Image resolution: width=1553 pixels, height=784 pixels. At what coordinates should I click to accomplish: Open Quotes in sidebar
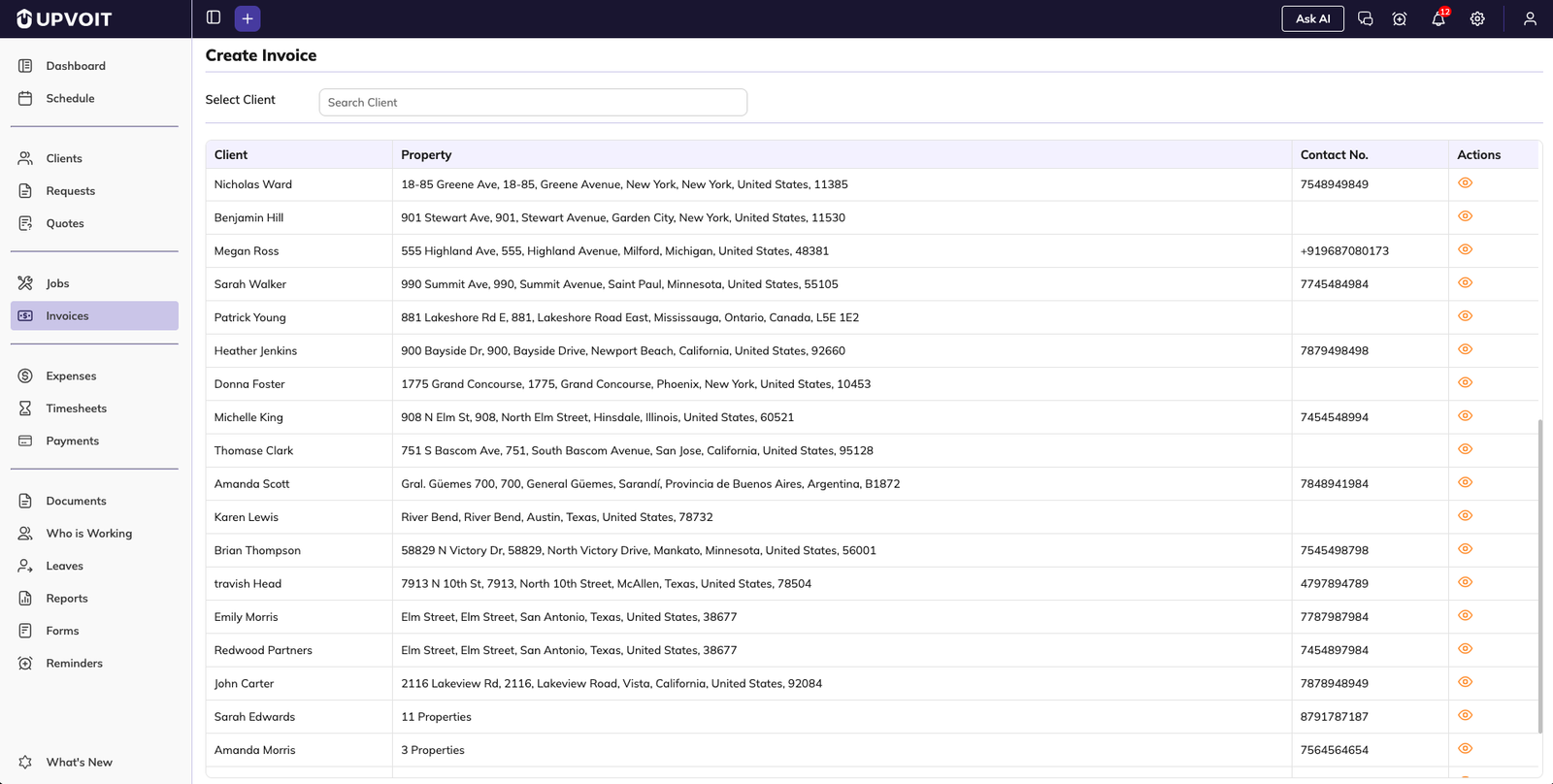click(94, 223)
